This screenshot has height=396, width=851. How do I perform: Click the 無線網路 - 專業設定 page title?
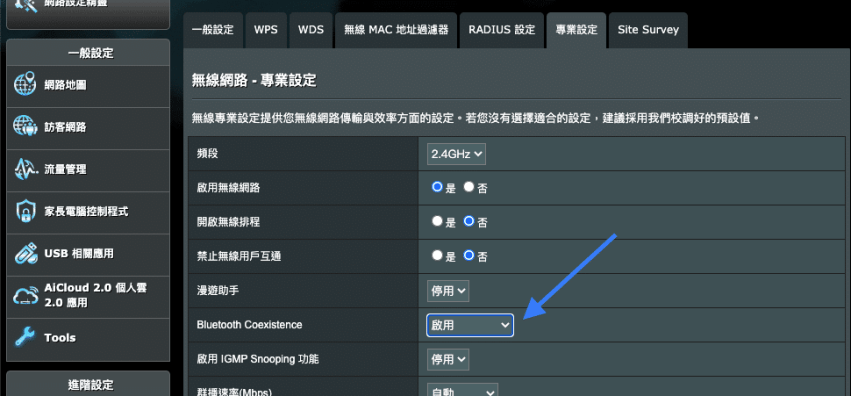254,81
